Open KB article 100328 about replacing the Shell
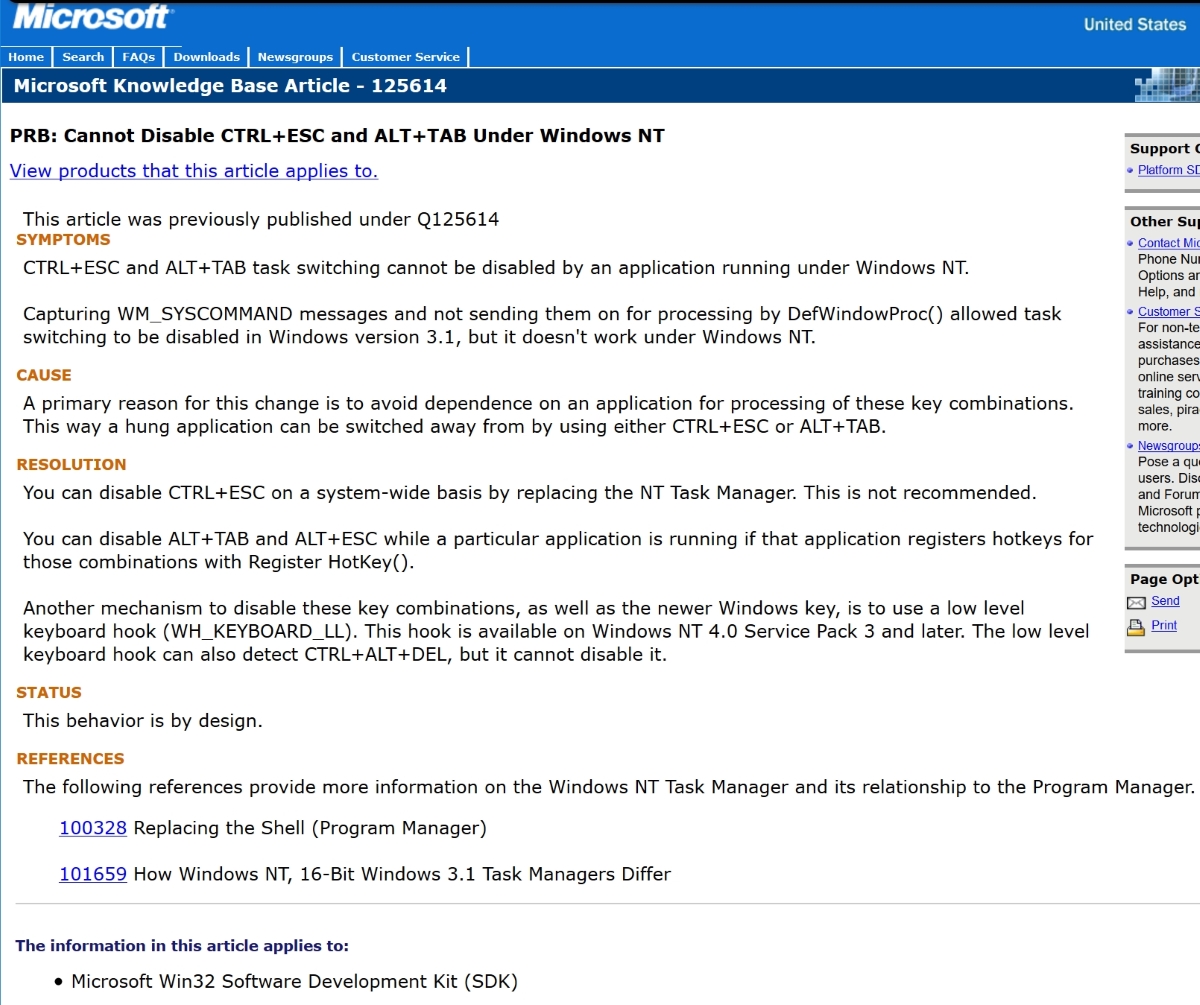1200x1005 pixels. click(92, 828)
